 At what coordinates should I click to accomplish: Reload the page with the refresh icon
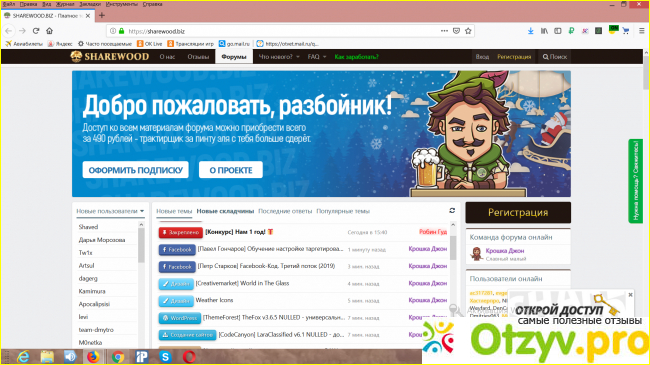tap(36, 31)
